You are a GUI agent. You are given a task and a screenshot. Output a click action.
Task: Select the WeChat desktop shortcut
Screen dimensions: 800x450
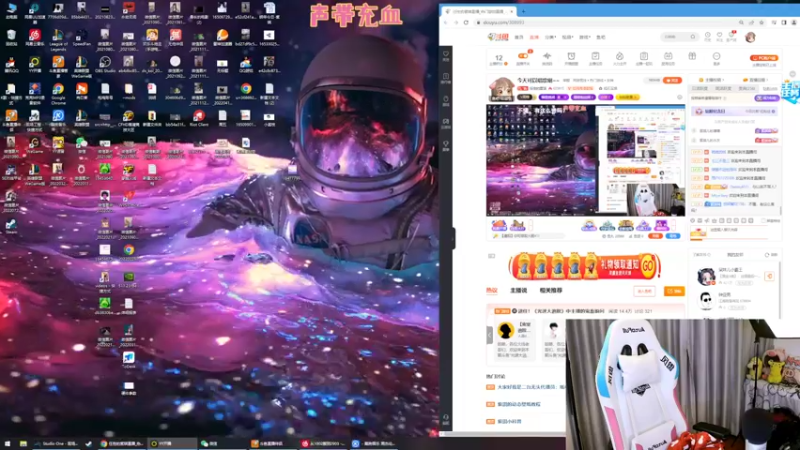[81, 145]
